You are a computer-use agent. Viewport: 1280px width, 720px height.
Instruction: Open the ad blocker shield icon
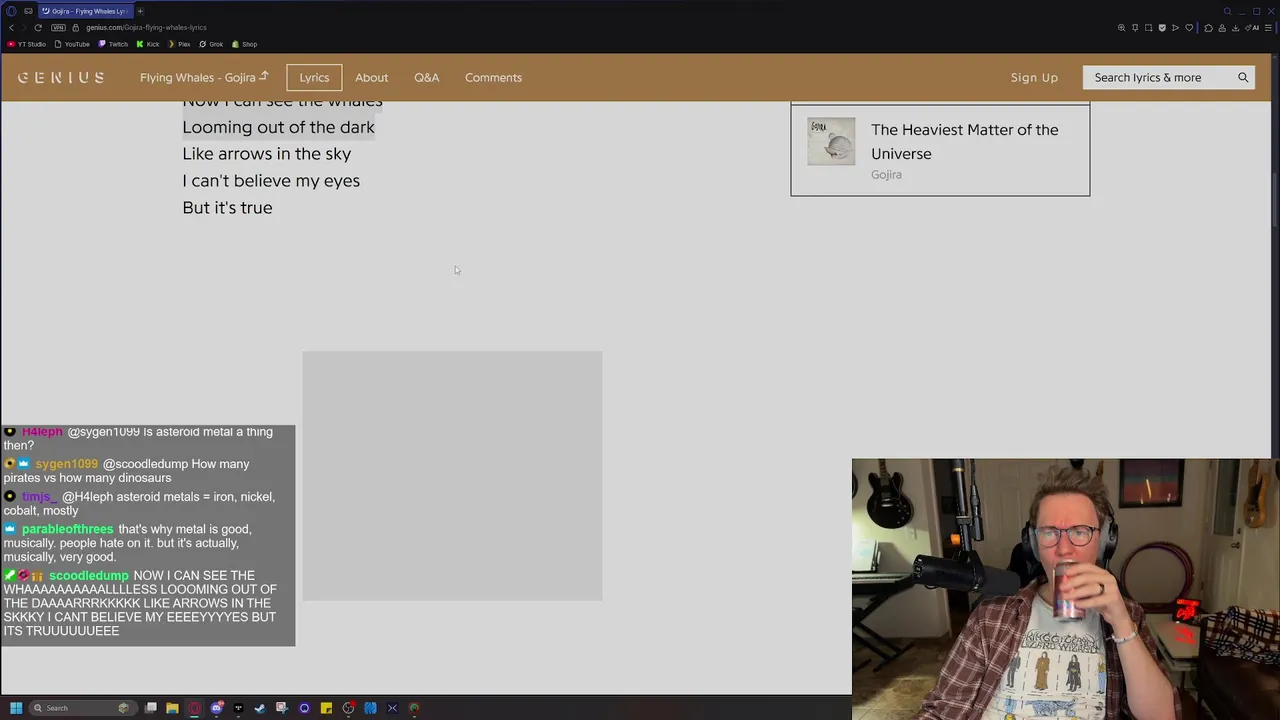point(1162,28)
